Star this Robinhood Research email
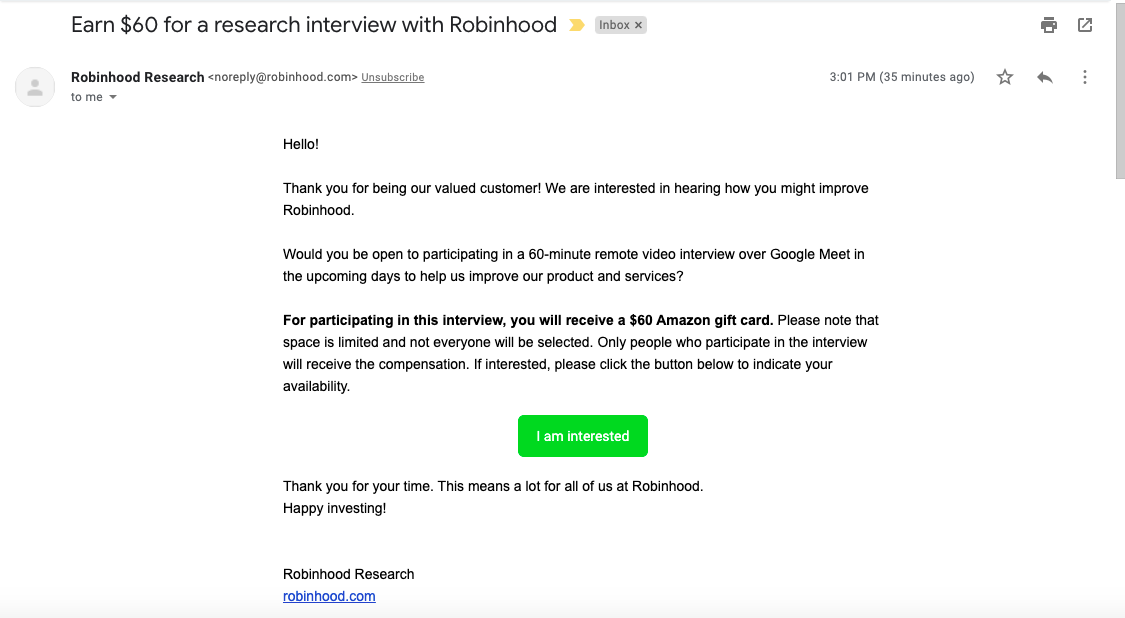Viewport: 1125px width, 618px height. (1004, 77)
